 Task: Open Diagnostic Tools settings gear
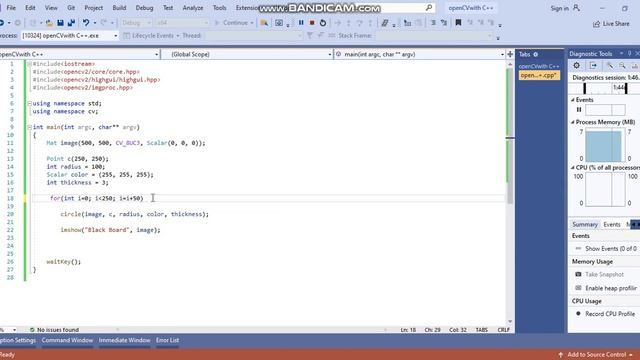(576, 65)
